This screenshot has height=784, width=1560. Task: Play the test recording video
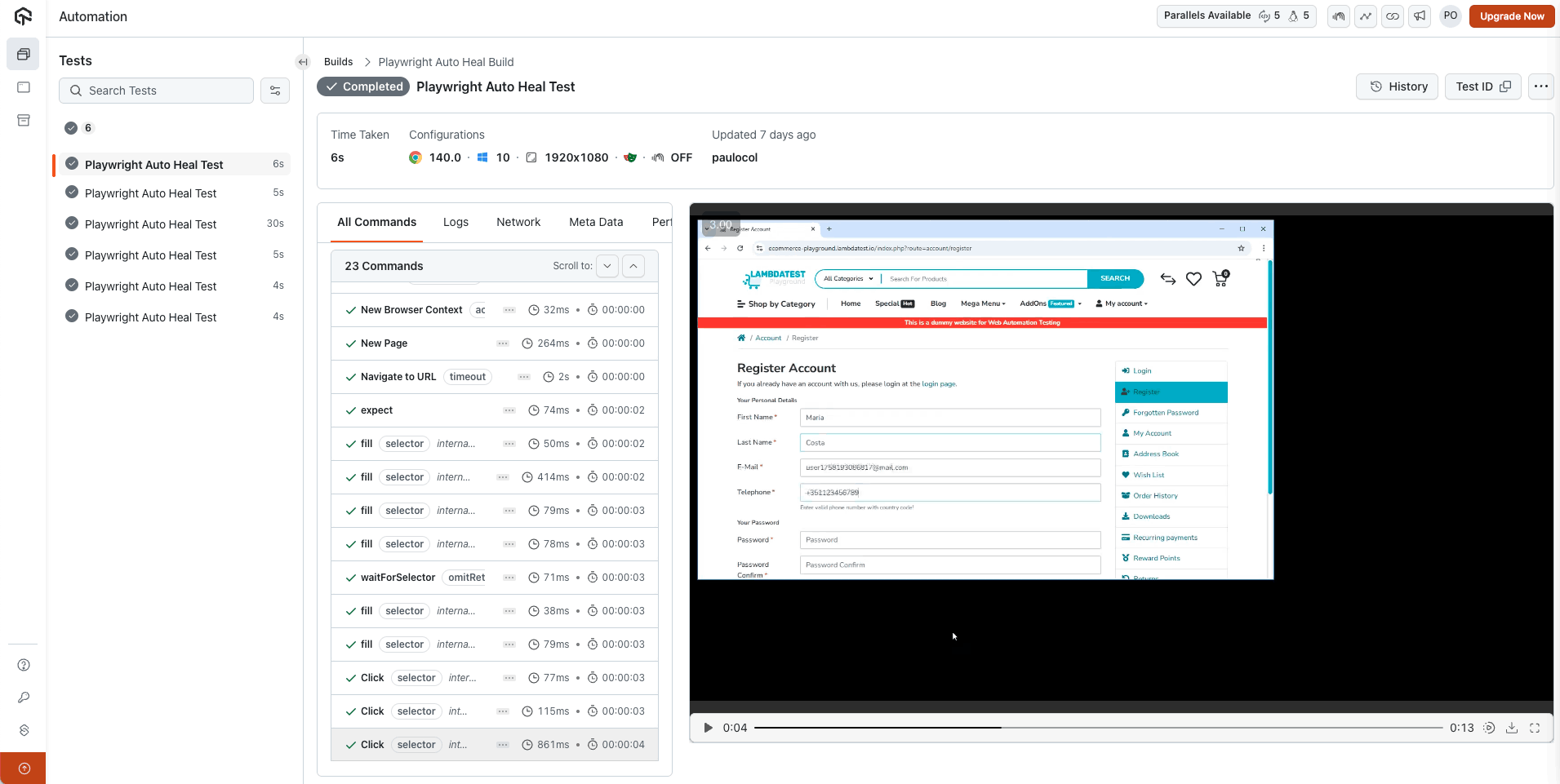707,728
